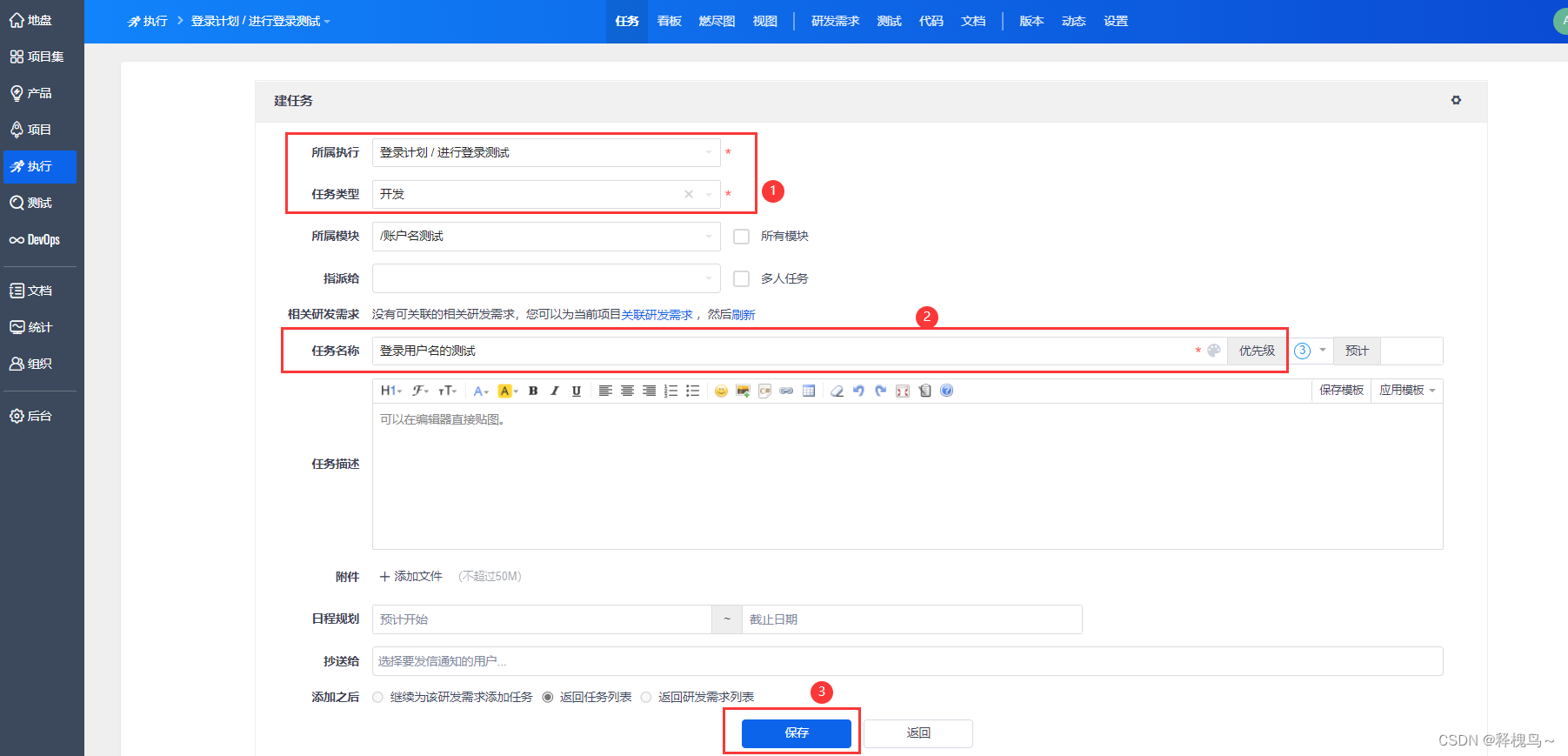Open the 燃尽图 tab
Screen dimensions: 1568x756
(717, 21)
